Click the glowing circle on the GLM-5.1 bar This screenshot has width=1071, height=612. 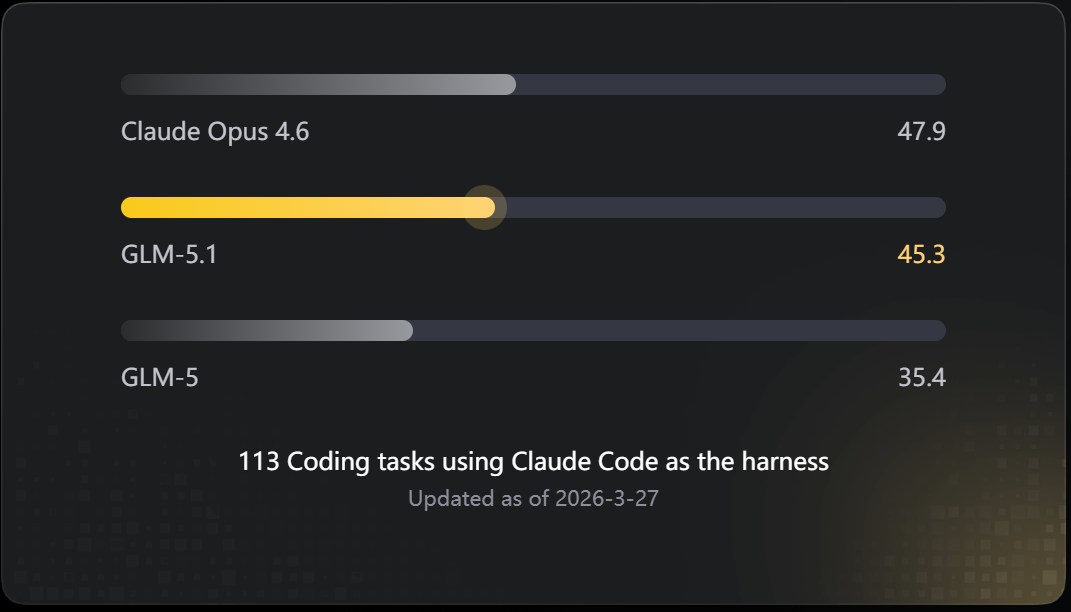[x=485, y=208]
